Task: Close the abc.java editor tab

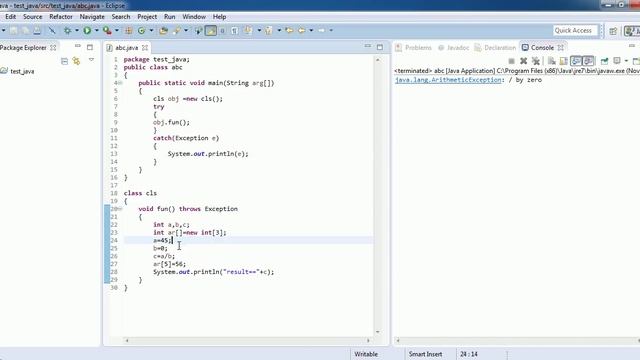Action: pyautogui.click(x=145, y=48)
